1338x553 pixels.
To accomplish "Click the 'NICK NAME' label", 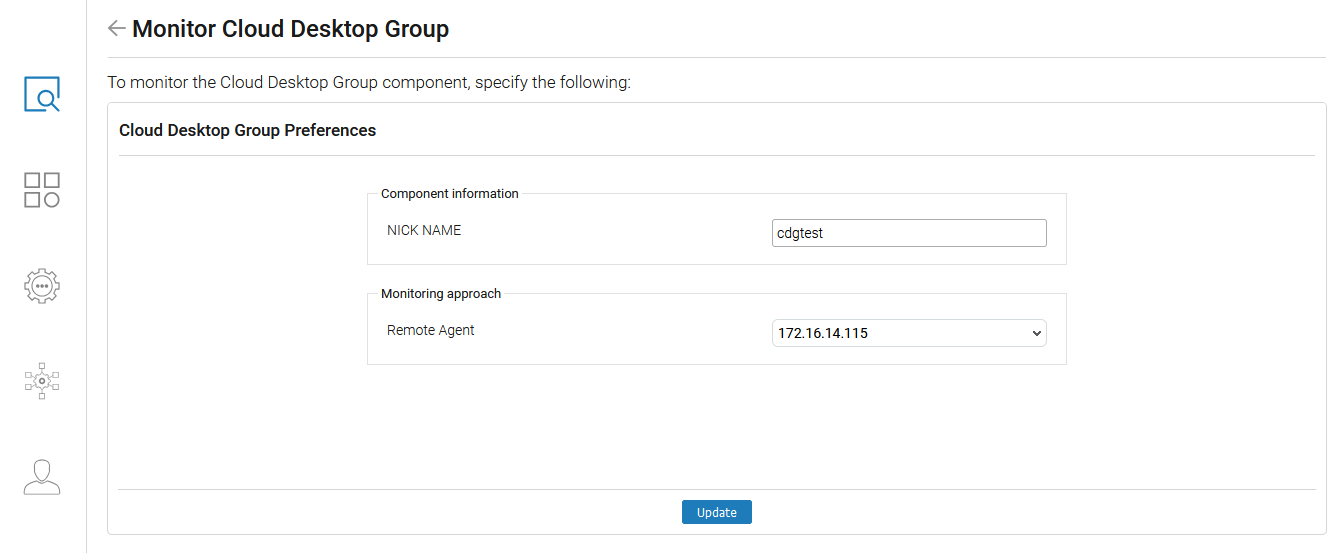I will pyautogui.click(x=424, y=230).
